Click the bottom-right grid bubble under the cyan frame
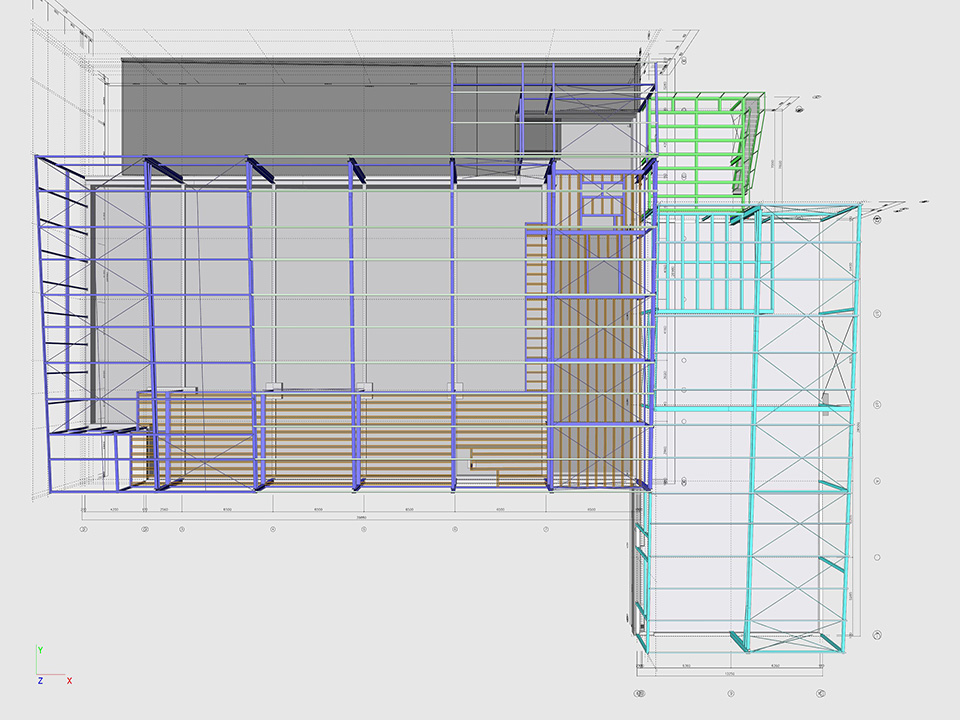960x720 pixels. click(821, 692)
